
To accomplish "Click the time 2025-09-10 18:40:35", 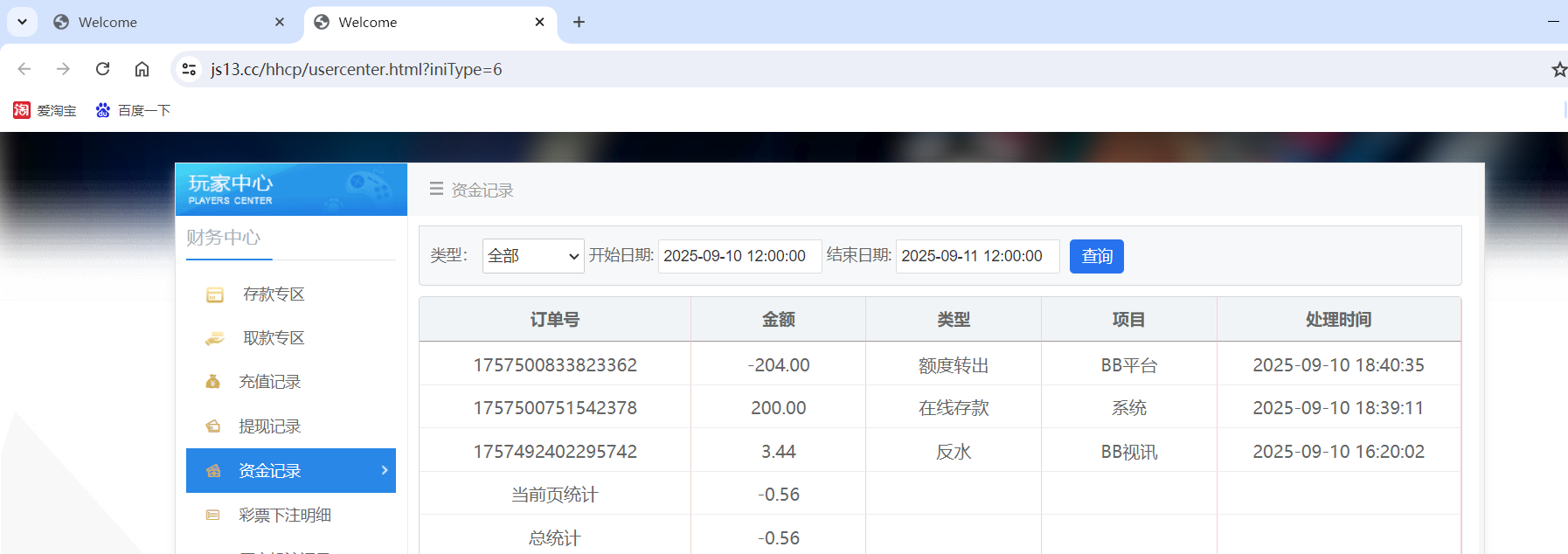I will (x=1338, y=365).
